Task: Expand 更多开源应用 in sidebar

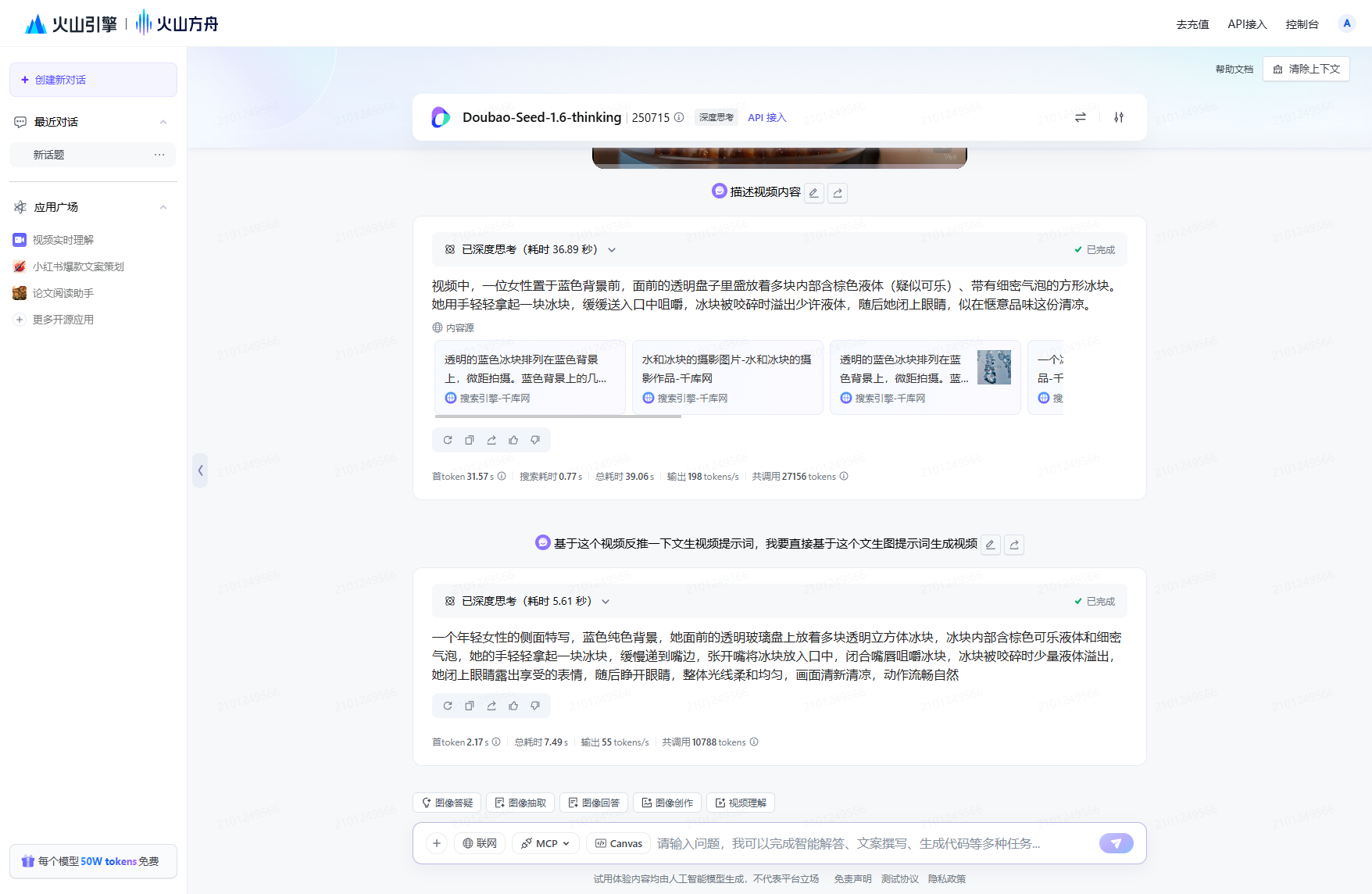Action: pos(55,320)
